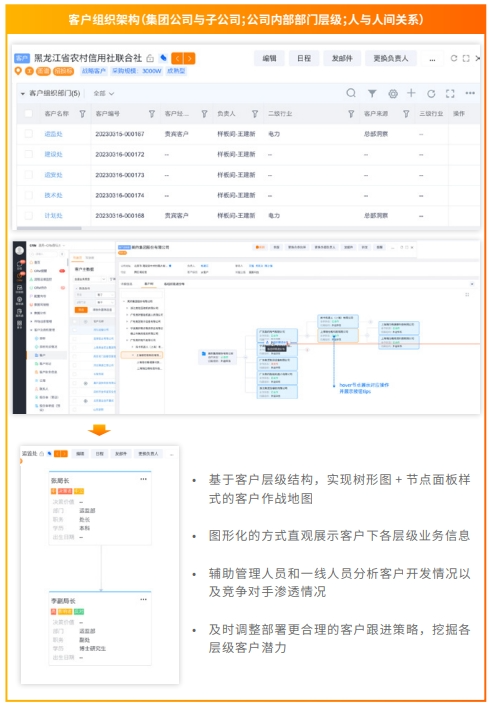Open the filter funnel icon in list toolbar
This screenshot has width=490, height=706.
pyautogui.click(x=372, y=93)
